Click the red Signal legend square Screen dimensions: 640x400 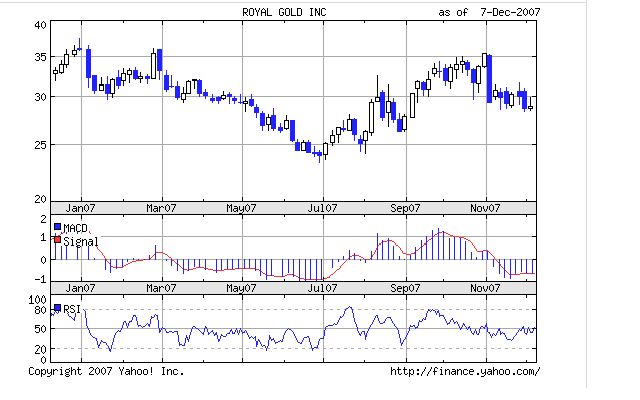click(x=58, y=240)
